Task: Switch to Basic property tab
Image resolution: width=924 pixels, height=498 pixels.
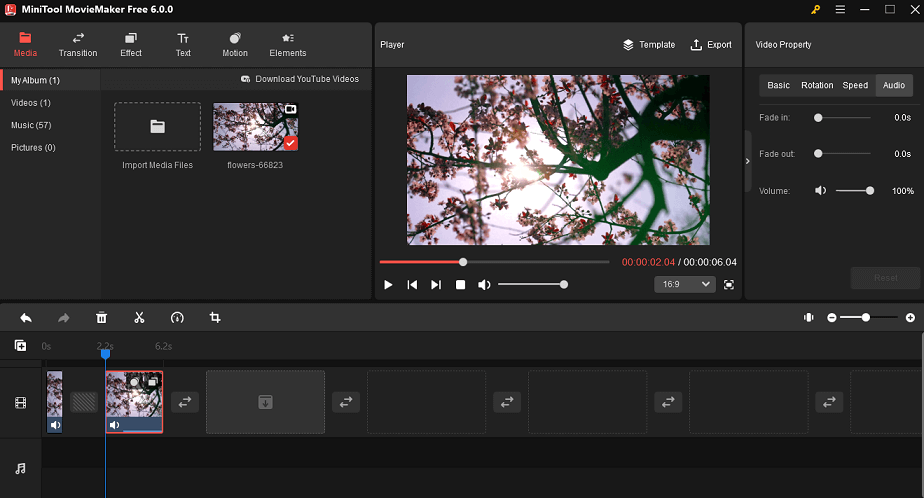Action: point(778,85)
